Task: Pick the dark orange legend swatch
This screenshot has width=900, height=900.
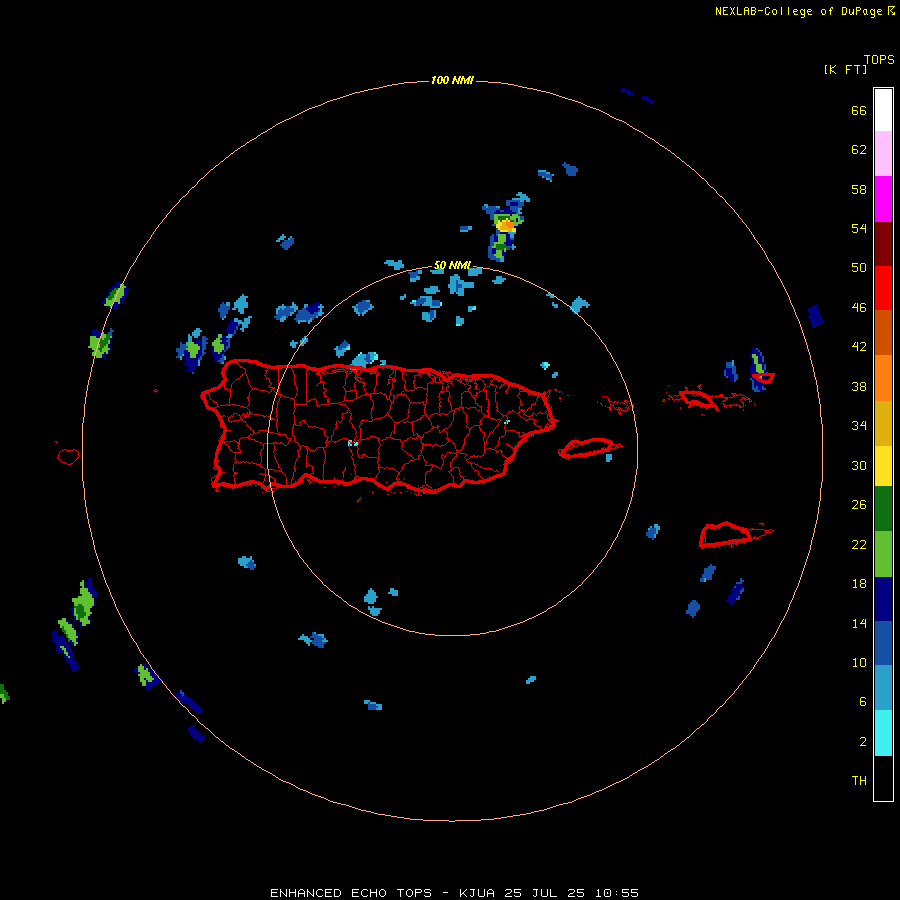Action: click(x=883, y=332)
